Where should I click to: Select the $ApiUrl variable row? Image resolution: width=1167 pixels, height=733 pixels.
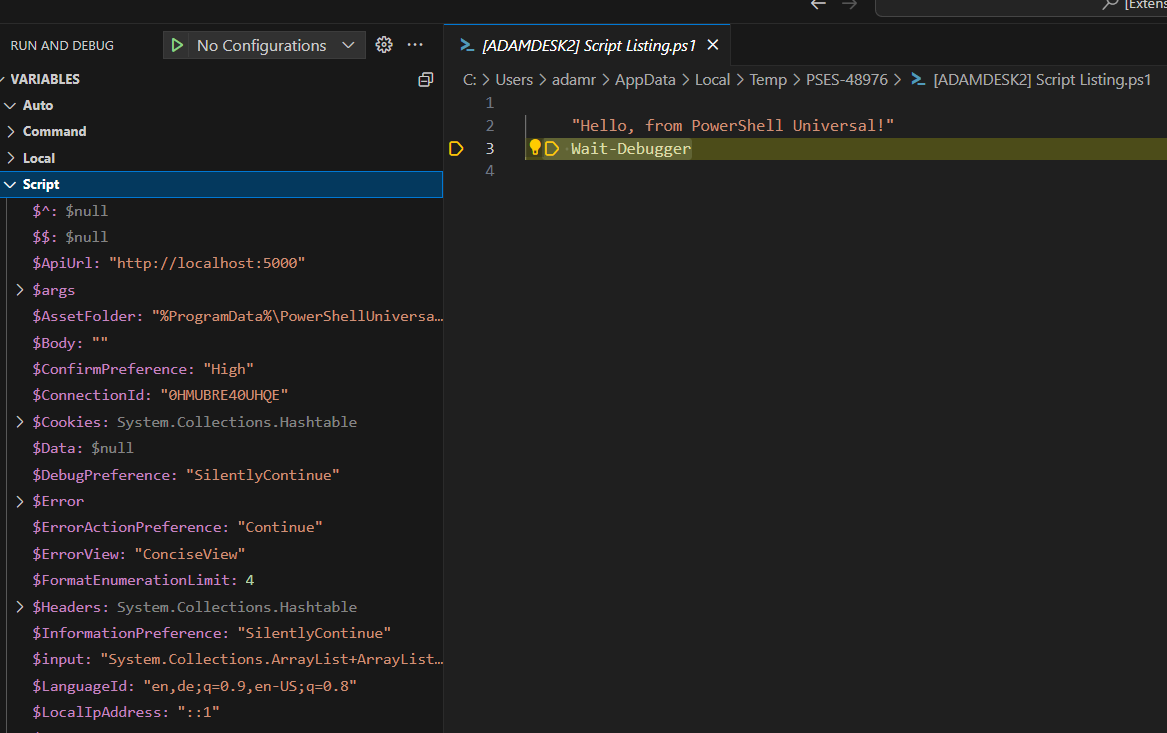click(x=168, y=263)
